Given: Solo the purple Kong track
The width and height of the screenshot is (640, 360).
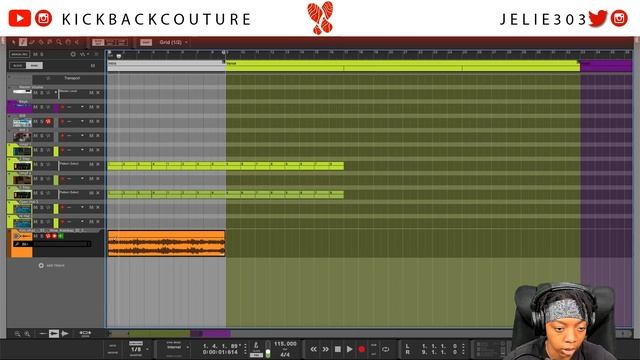Looking at the screenshot, I should 42,107.
